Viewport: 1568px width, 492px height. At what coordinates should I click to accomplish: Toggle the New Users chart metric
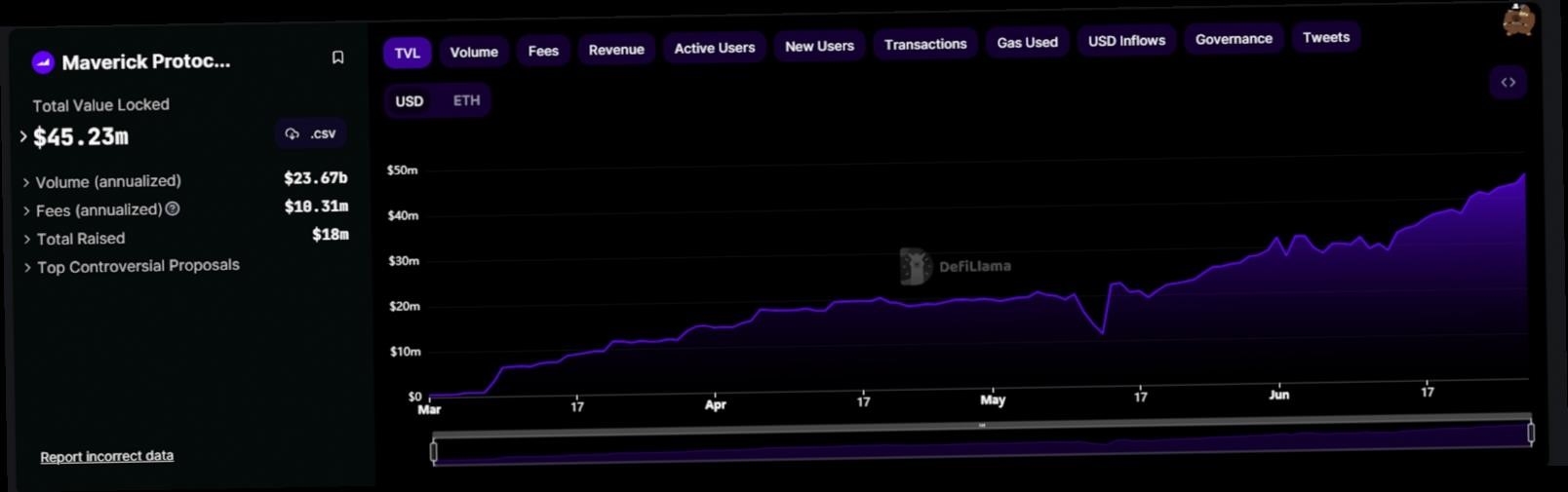819,46
